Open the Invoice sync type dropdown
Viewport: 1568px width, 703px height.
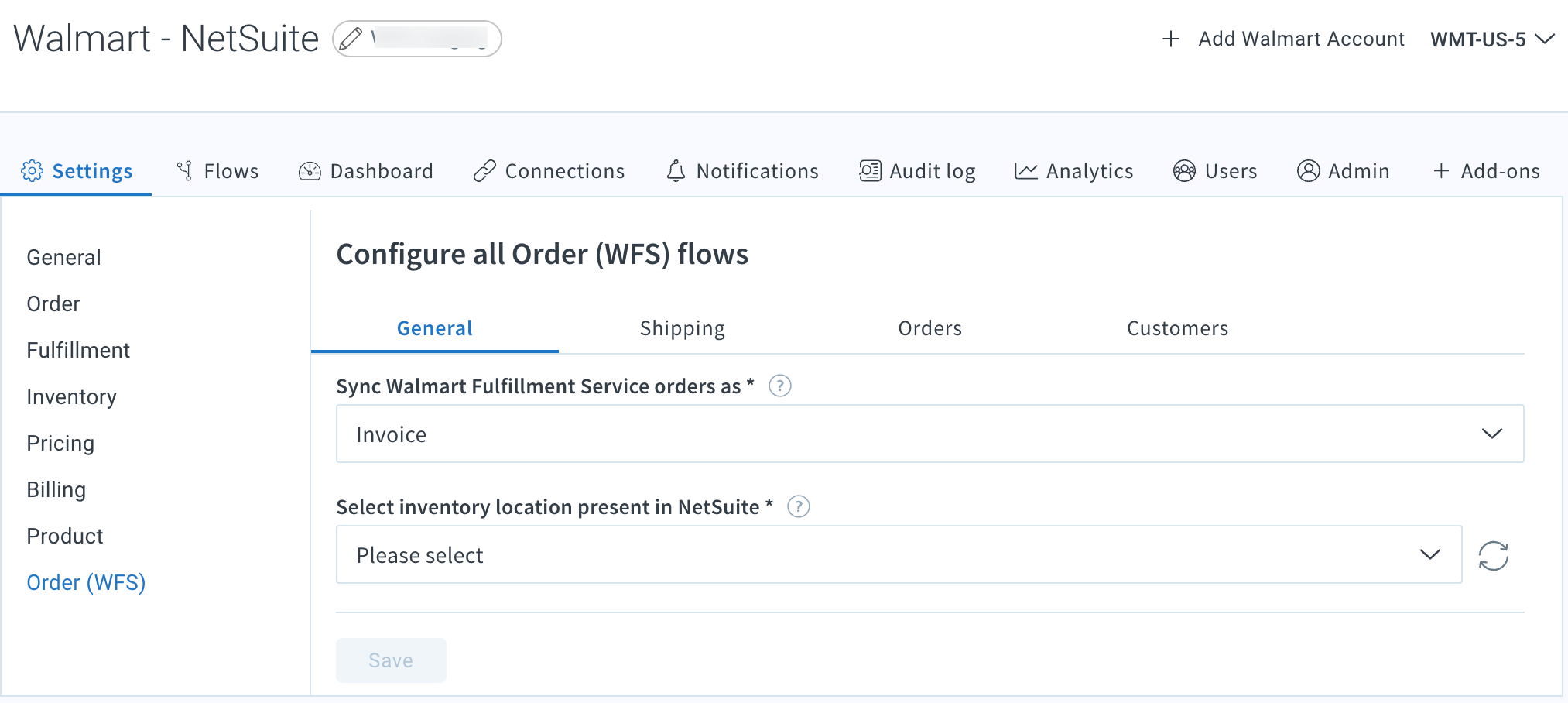(x=930, y=434)
